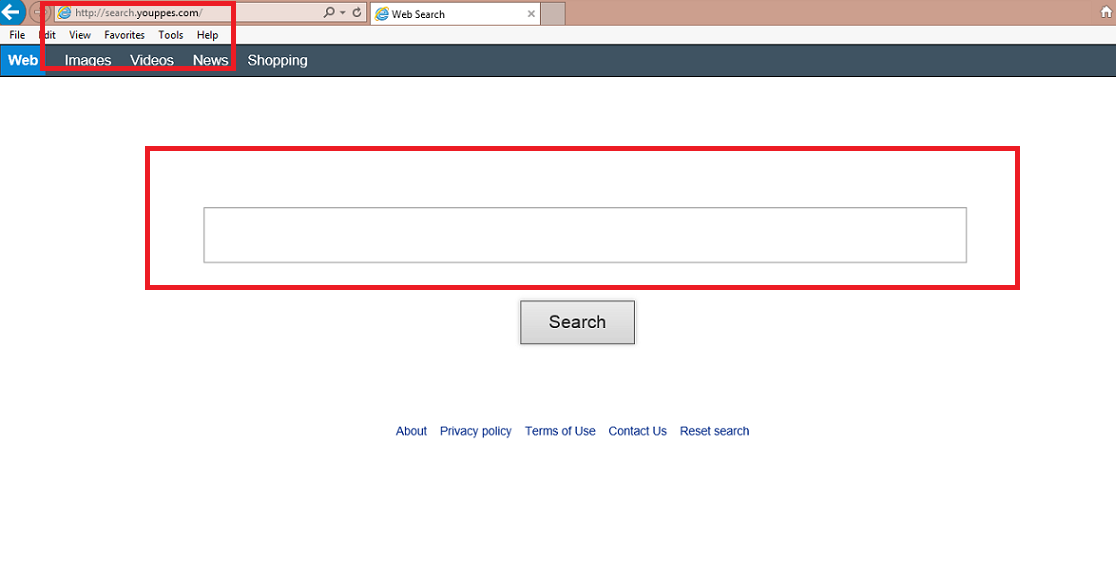Open the Terms of Use link

560,431
